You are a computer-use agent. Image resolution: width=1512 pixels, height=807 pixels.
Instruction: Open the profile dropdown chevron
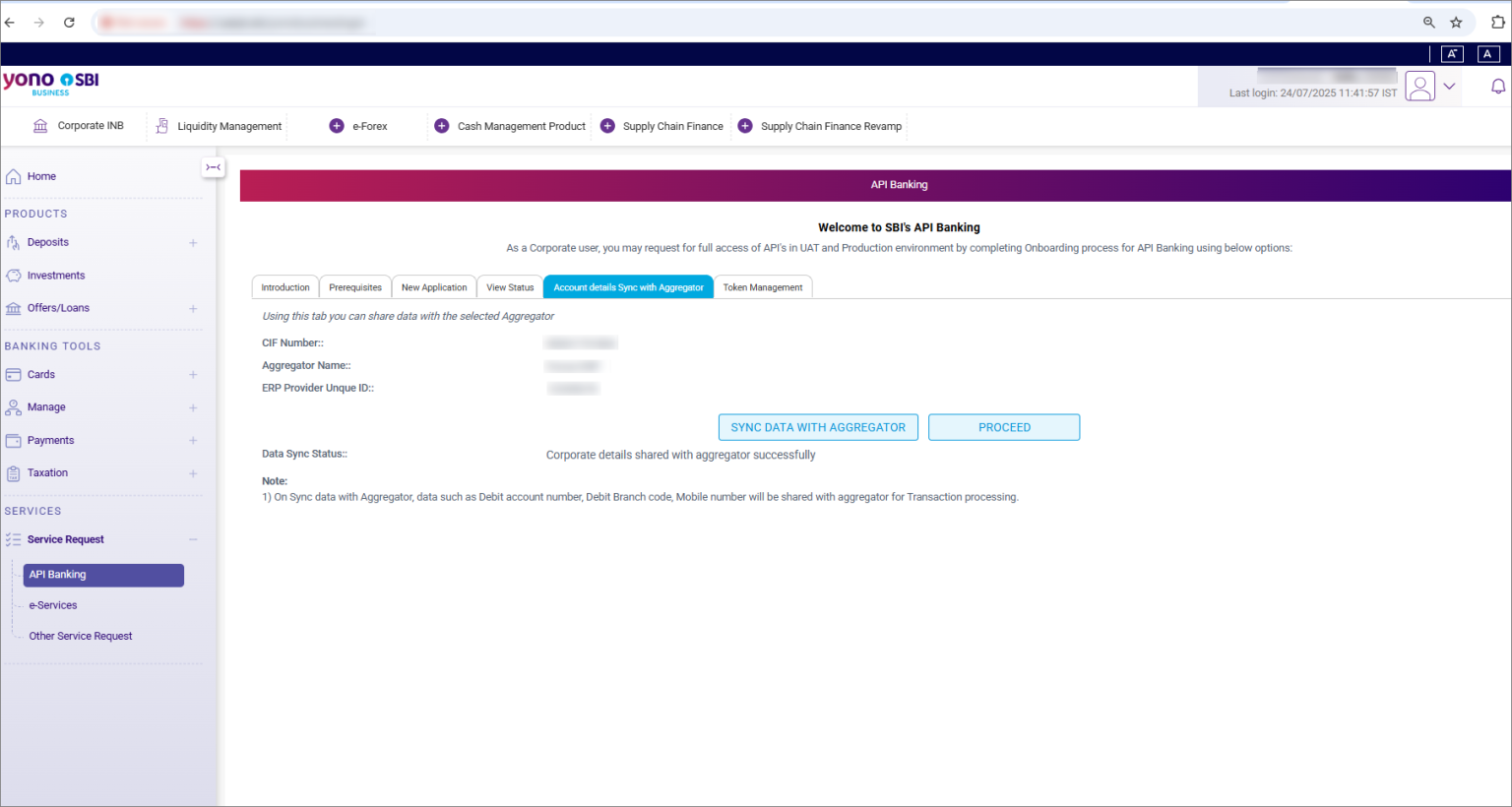1449,86
